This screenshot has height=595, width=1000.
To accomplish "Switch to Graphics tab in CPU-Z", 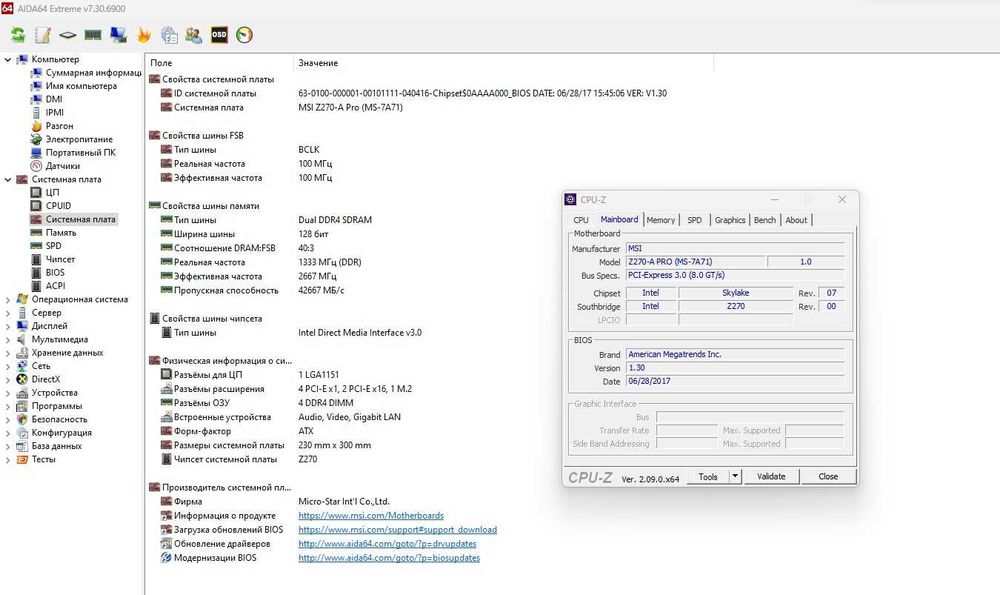I will click(x=730, y=220).
